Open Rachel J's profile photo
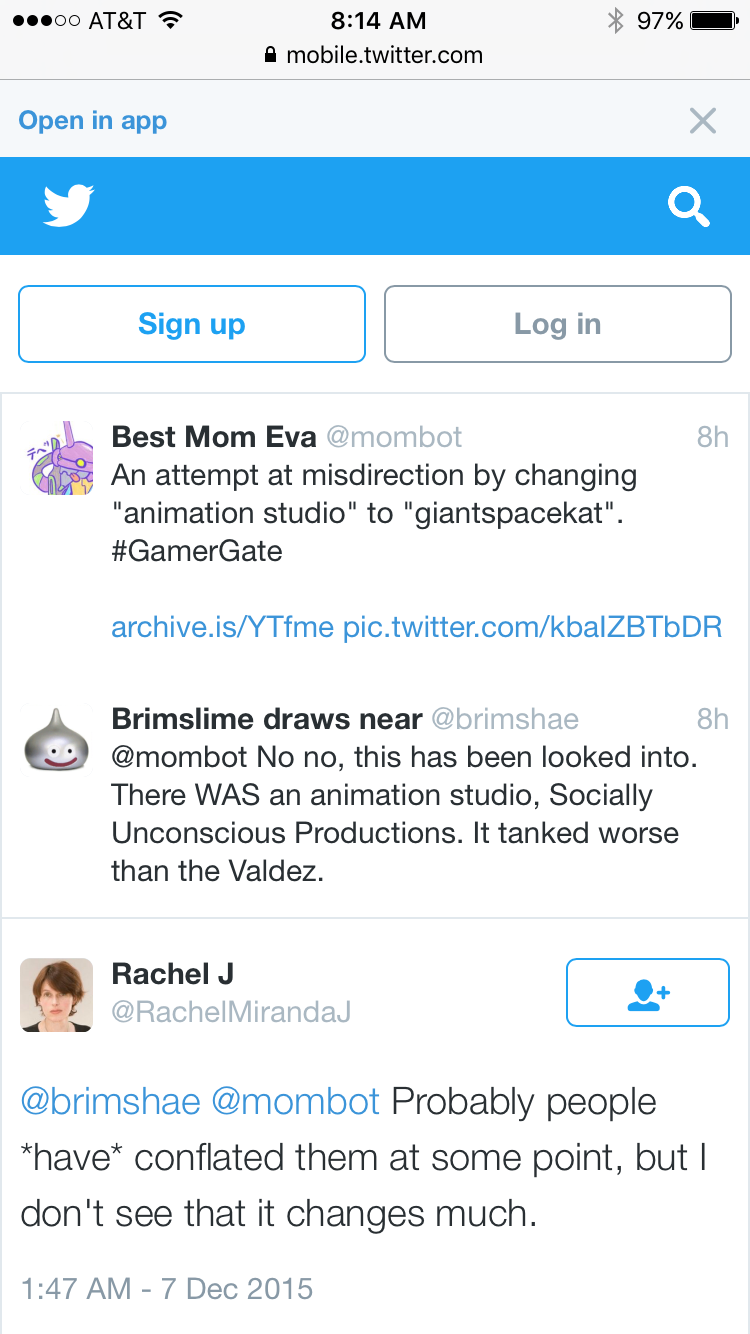The image size is (750, 1334). coord(57,995)
